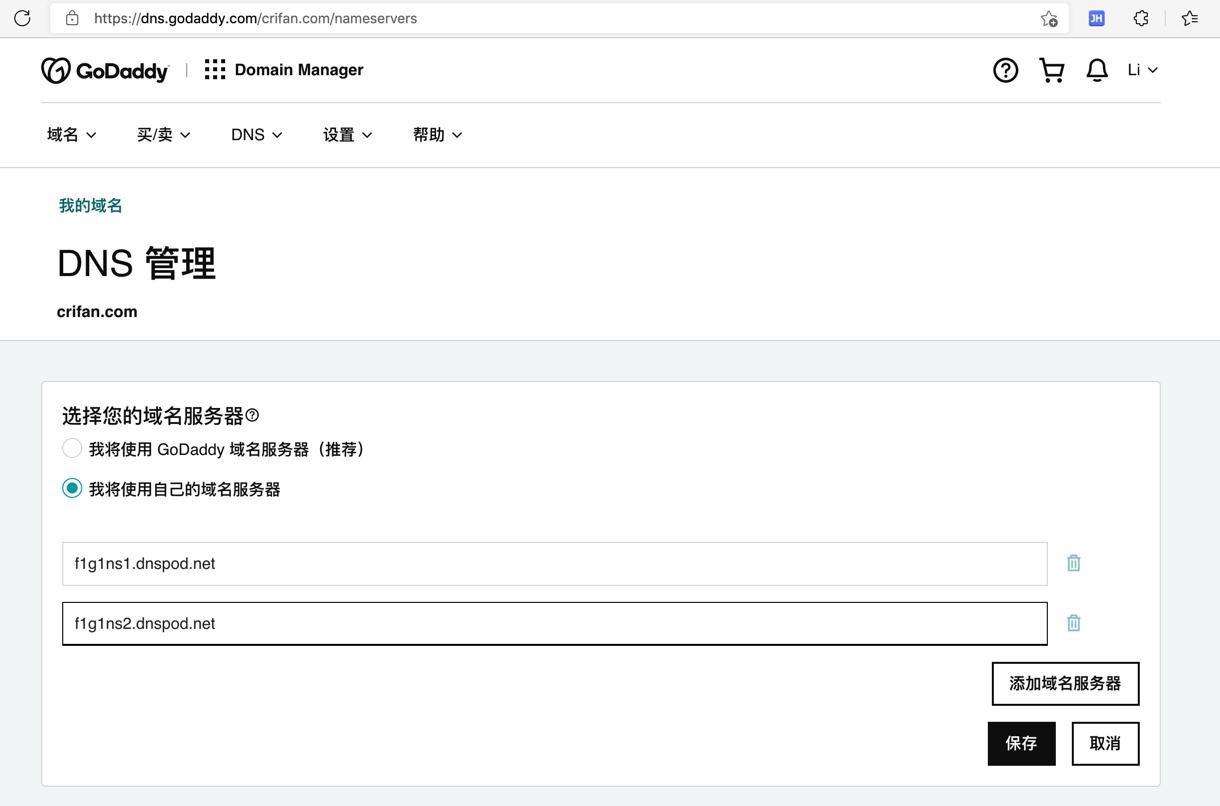Click the 取消 button
1220x806 pixels.
point(1105,744)
